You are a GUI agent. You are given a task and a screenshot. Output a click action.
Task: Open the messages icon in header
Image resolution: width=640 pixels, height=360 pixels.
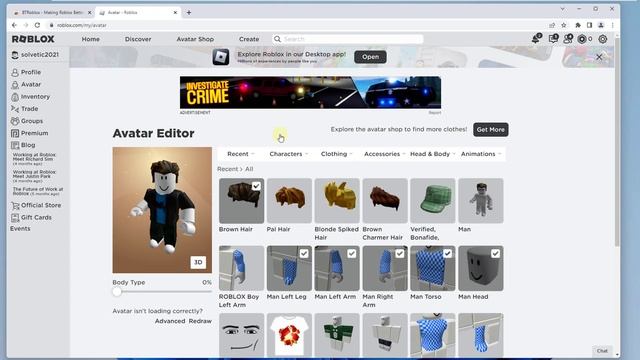pyautogui.click(x=553, y=39)
